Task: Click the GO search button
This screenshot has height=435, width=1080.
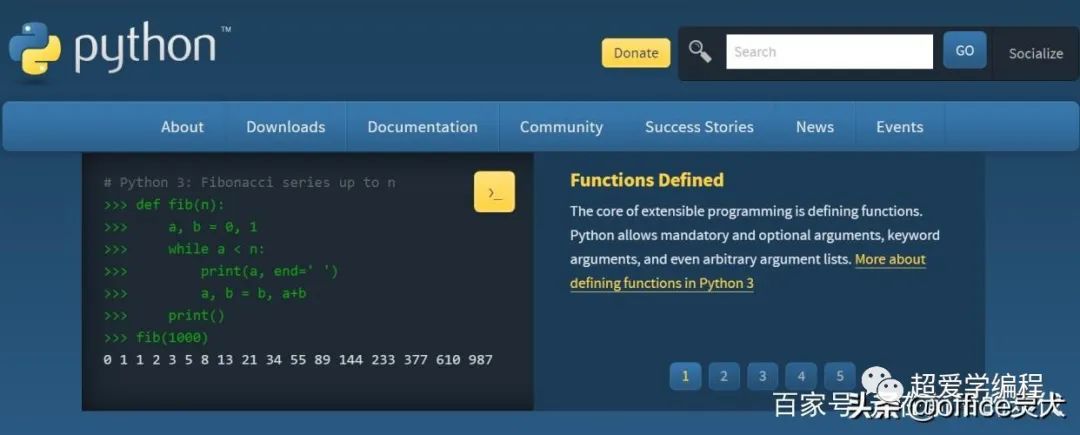Action: click(x=964, y=50)
